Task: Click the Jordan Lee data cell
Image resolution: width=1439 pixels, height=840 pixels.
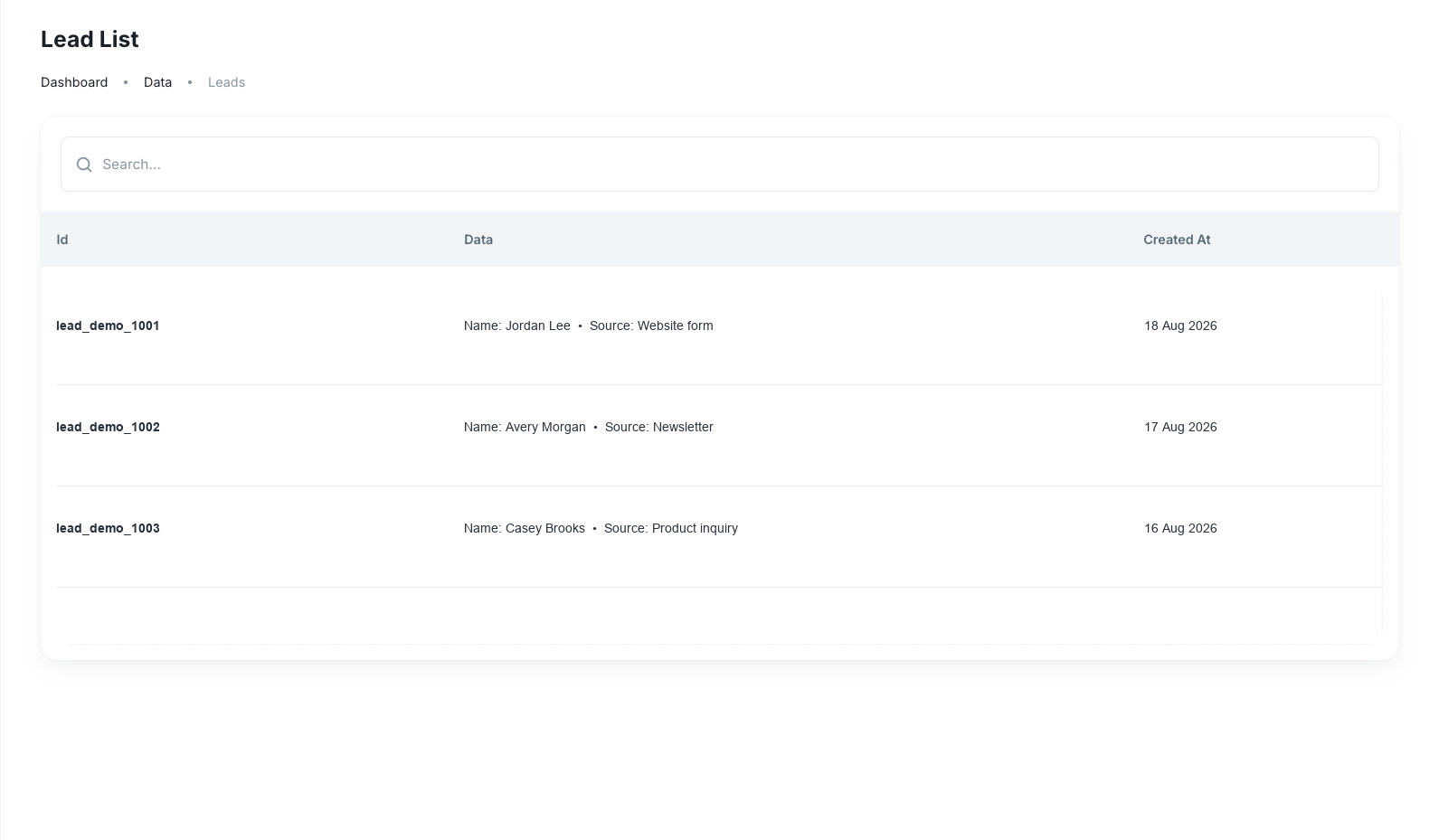Action: (x=588, y=326)
